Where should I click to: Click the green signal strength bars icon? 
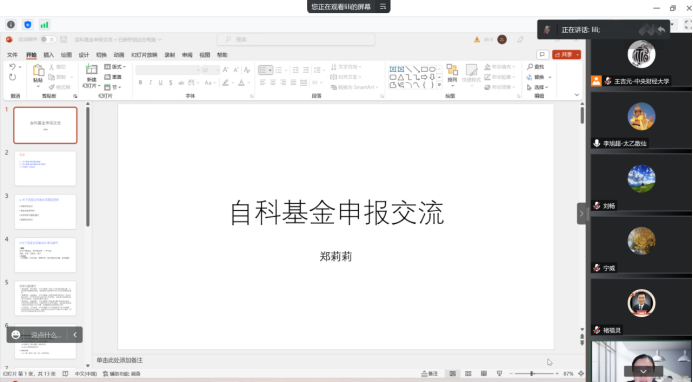click(x=44, y=25)
